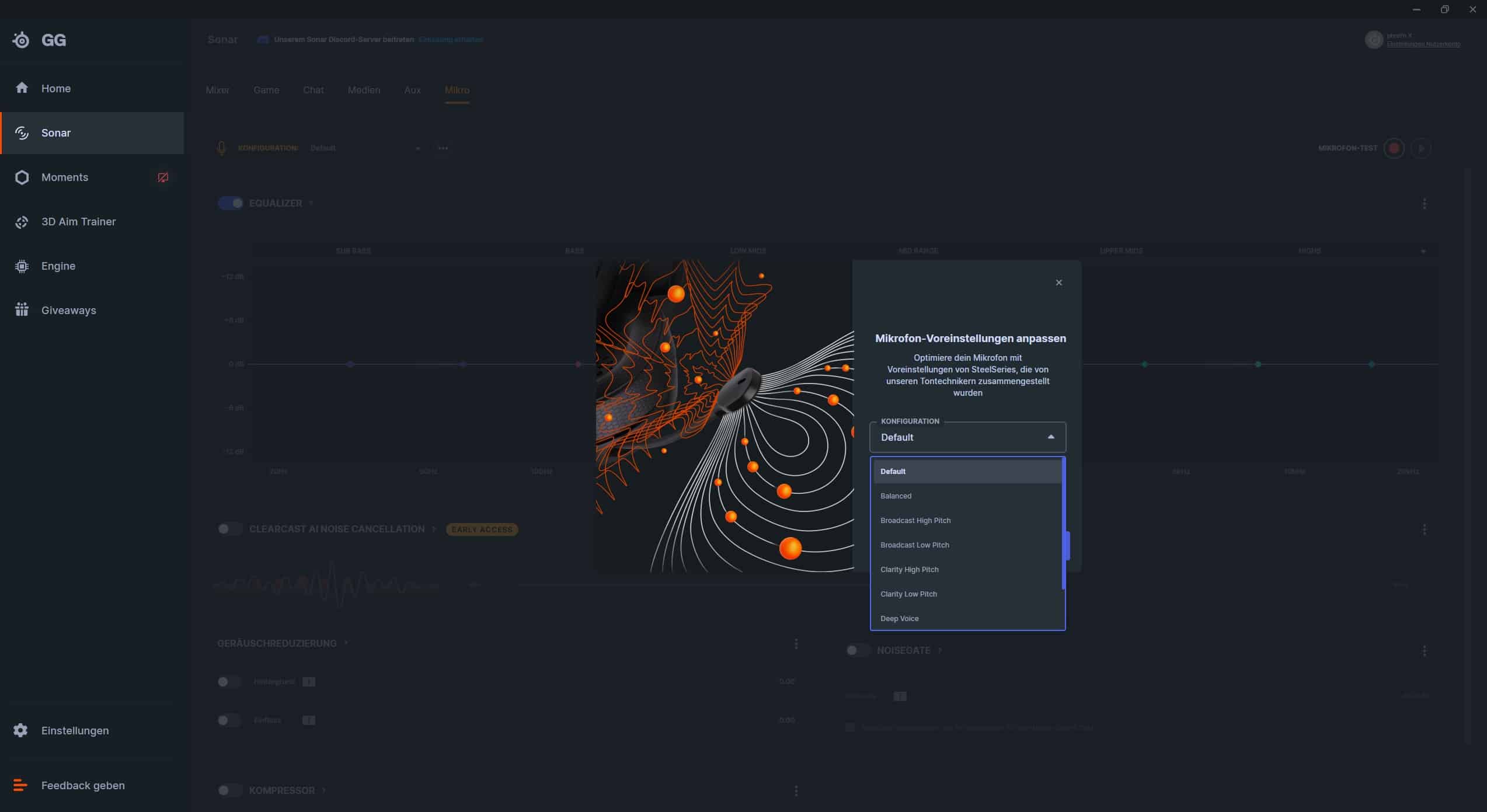The height and width of the screenshot is (812, 1487).
Task: Pick the Balanced preset from the list
Action: coord(896,496)
